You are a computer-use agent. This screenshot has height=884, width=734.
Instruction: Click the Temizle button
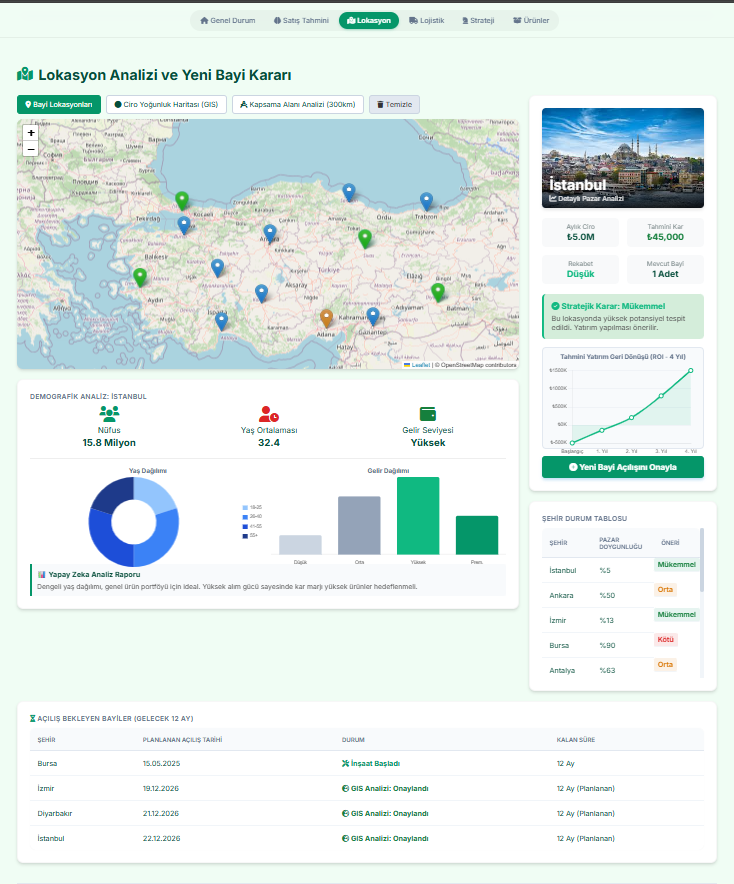[x=394, y=104]
